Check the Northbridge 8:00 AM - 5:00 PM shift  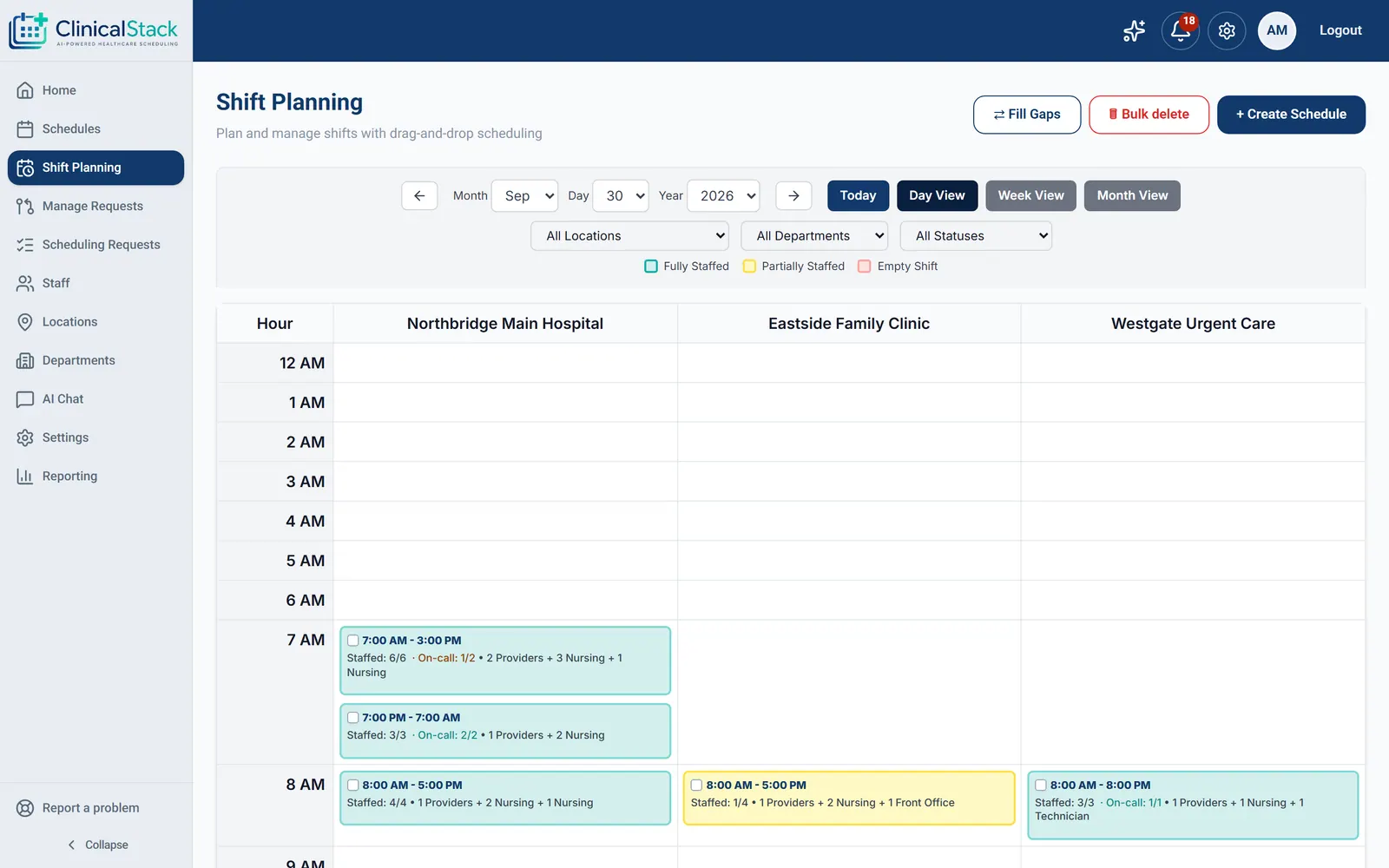pos(353,785)
